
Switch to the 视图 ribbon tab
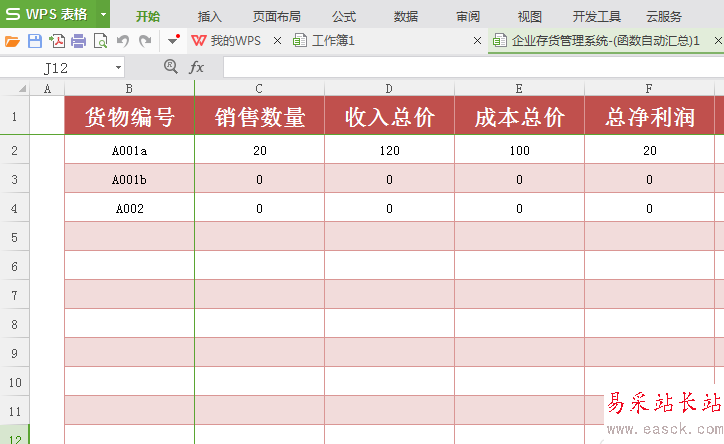[x=530, y=17]
